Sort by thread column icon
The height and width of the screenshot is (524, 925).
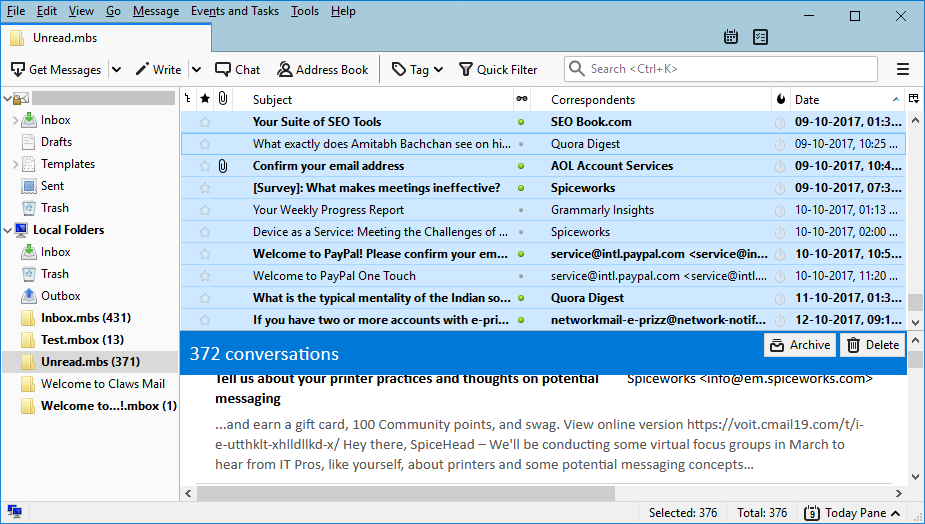coord(188,99)
